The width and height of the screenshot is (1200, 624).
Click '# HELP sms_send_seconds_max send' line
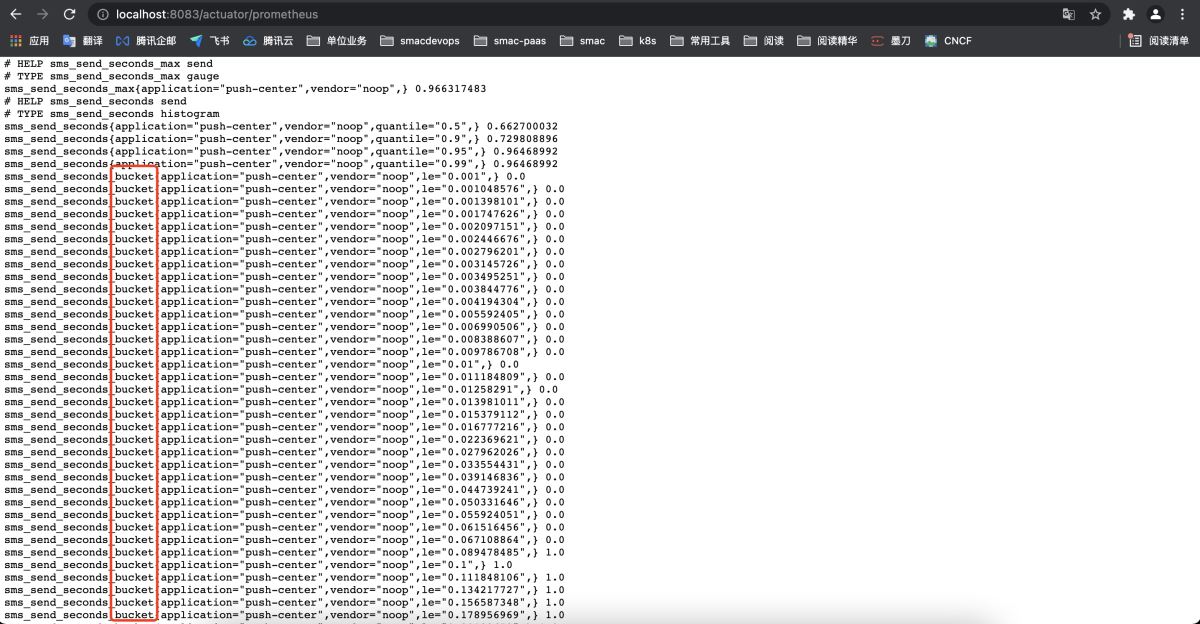108,64
